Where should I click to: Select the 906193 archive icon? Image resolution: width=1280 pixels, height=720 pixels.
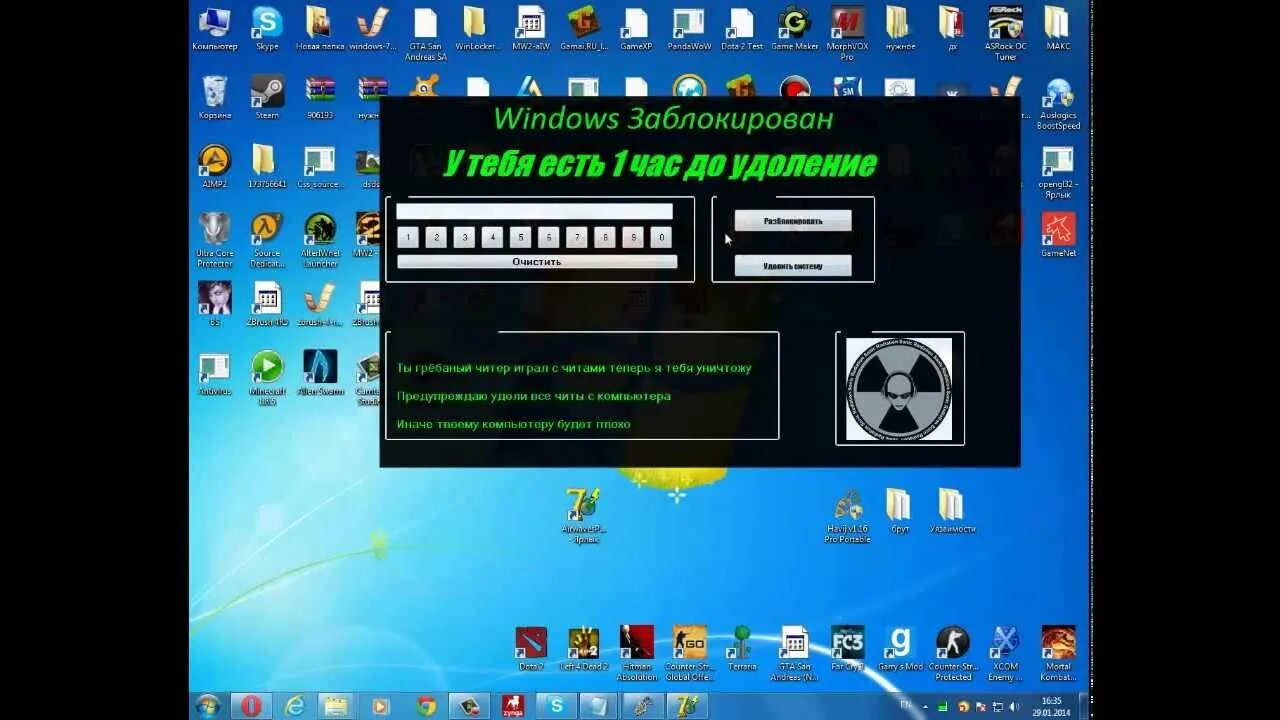click(x=320, y=98)
